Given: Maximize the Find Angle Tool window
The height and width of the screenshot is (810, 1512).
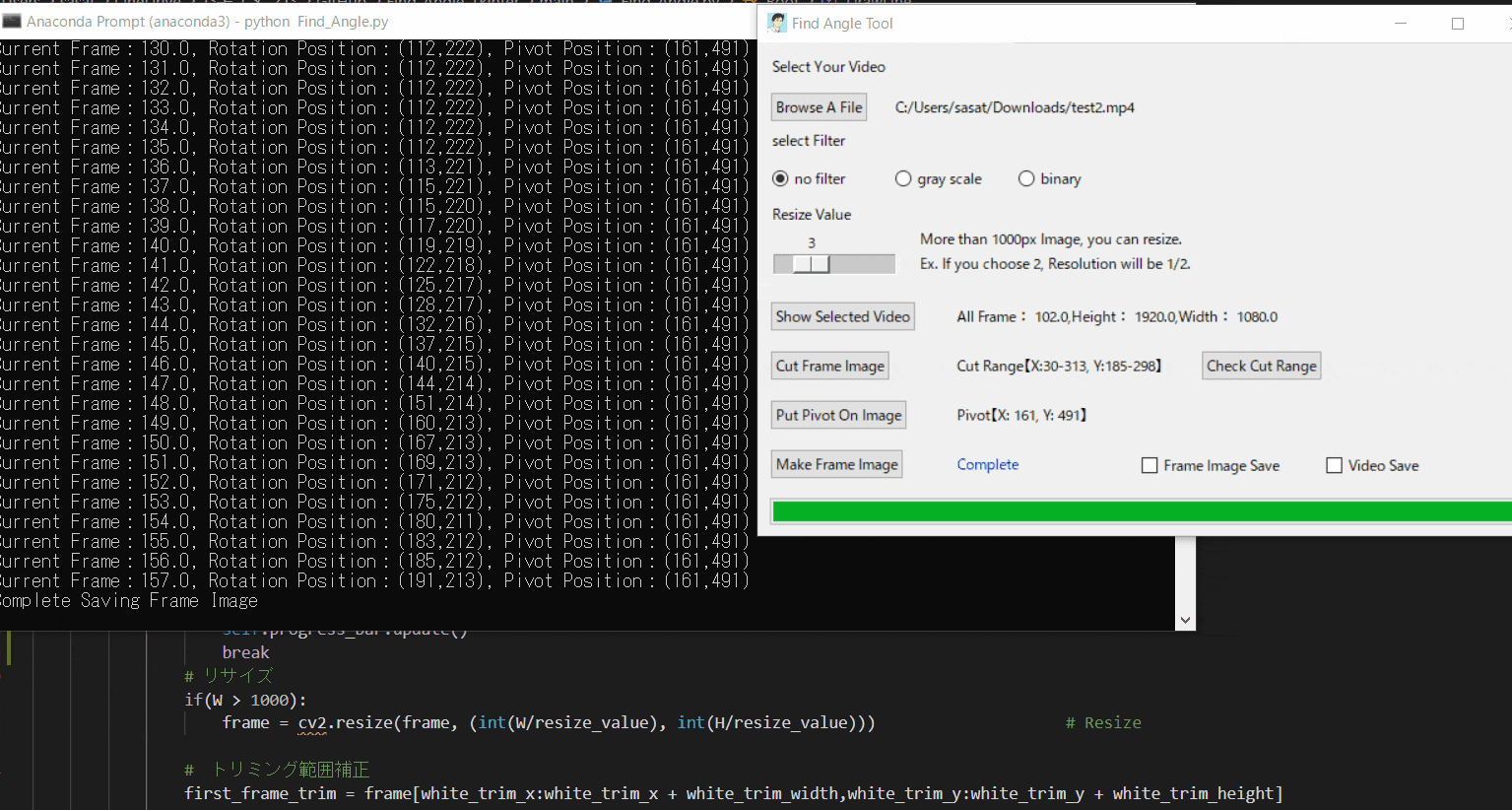Looking at the screenshot, I should pyautogui.click(x=1458, y=23).
